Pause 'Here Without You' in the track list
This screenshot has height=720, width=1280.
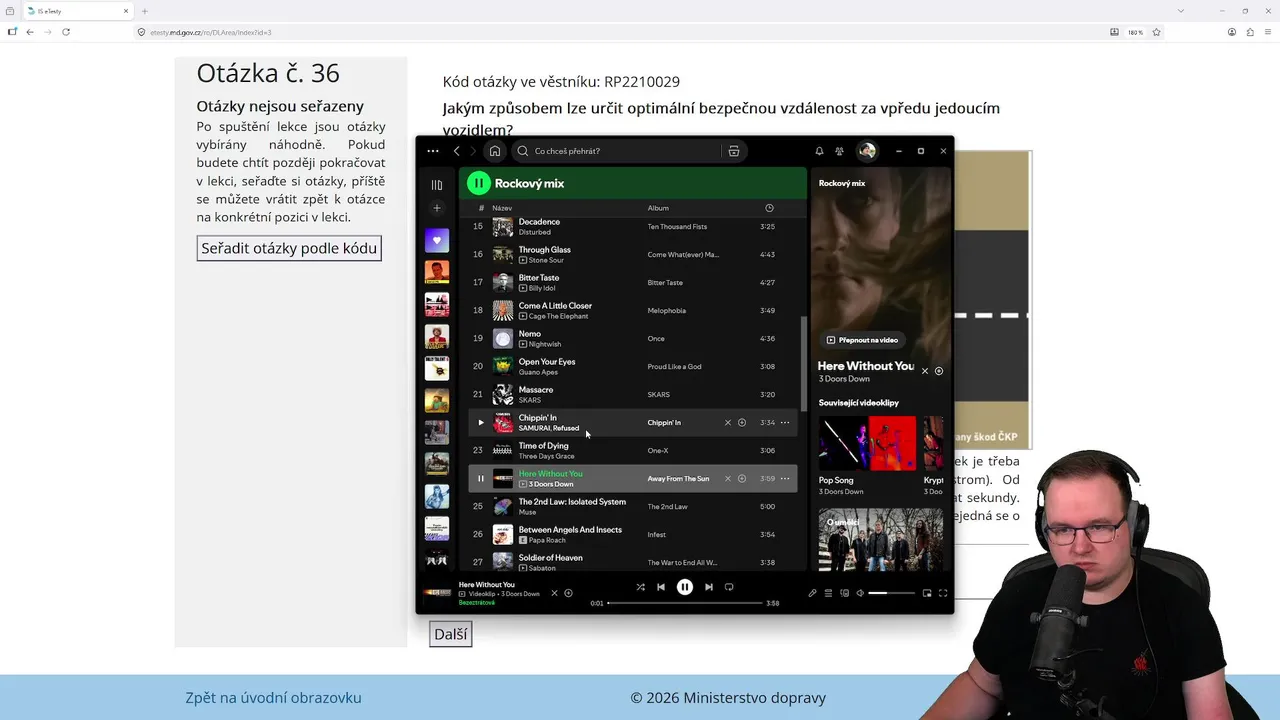pos(480,479)
